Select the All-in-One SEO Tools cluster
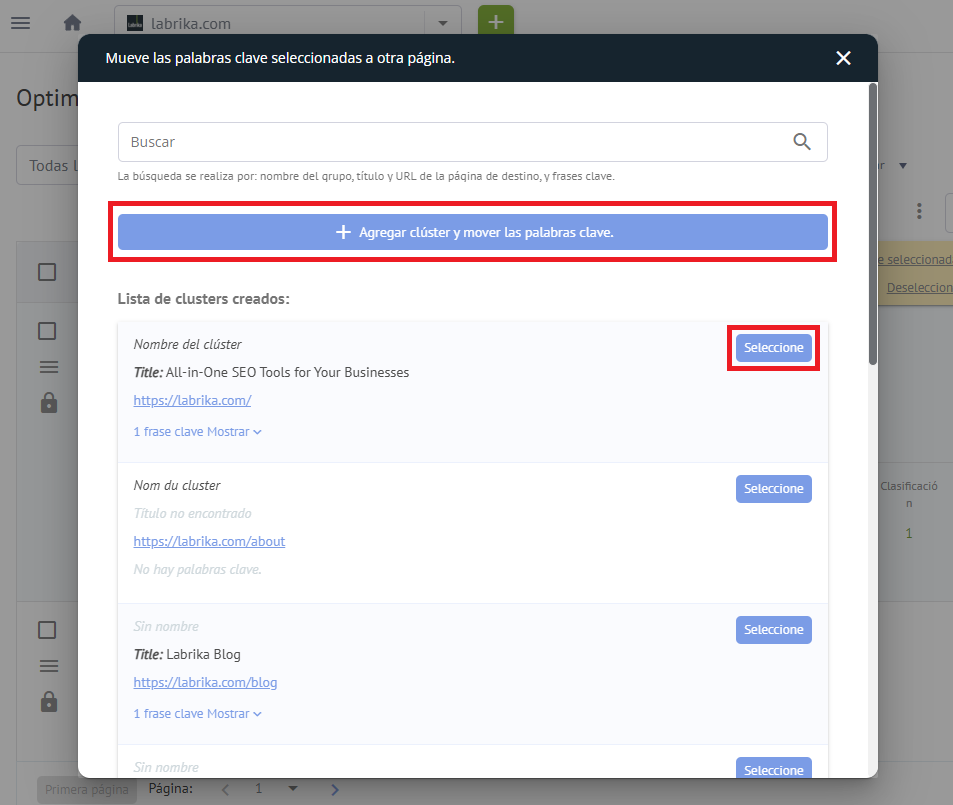 click(773, 348)
